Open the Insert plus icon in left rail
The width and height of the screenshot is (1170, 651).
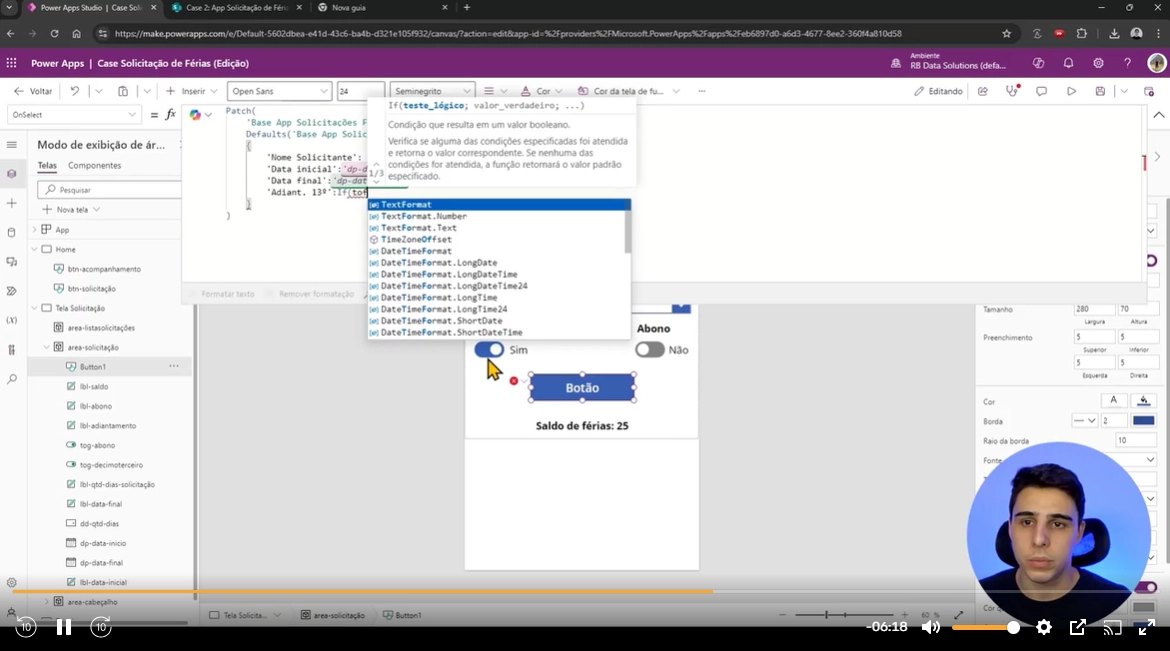pos(11,203)
